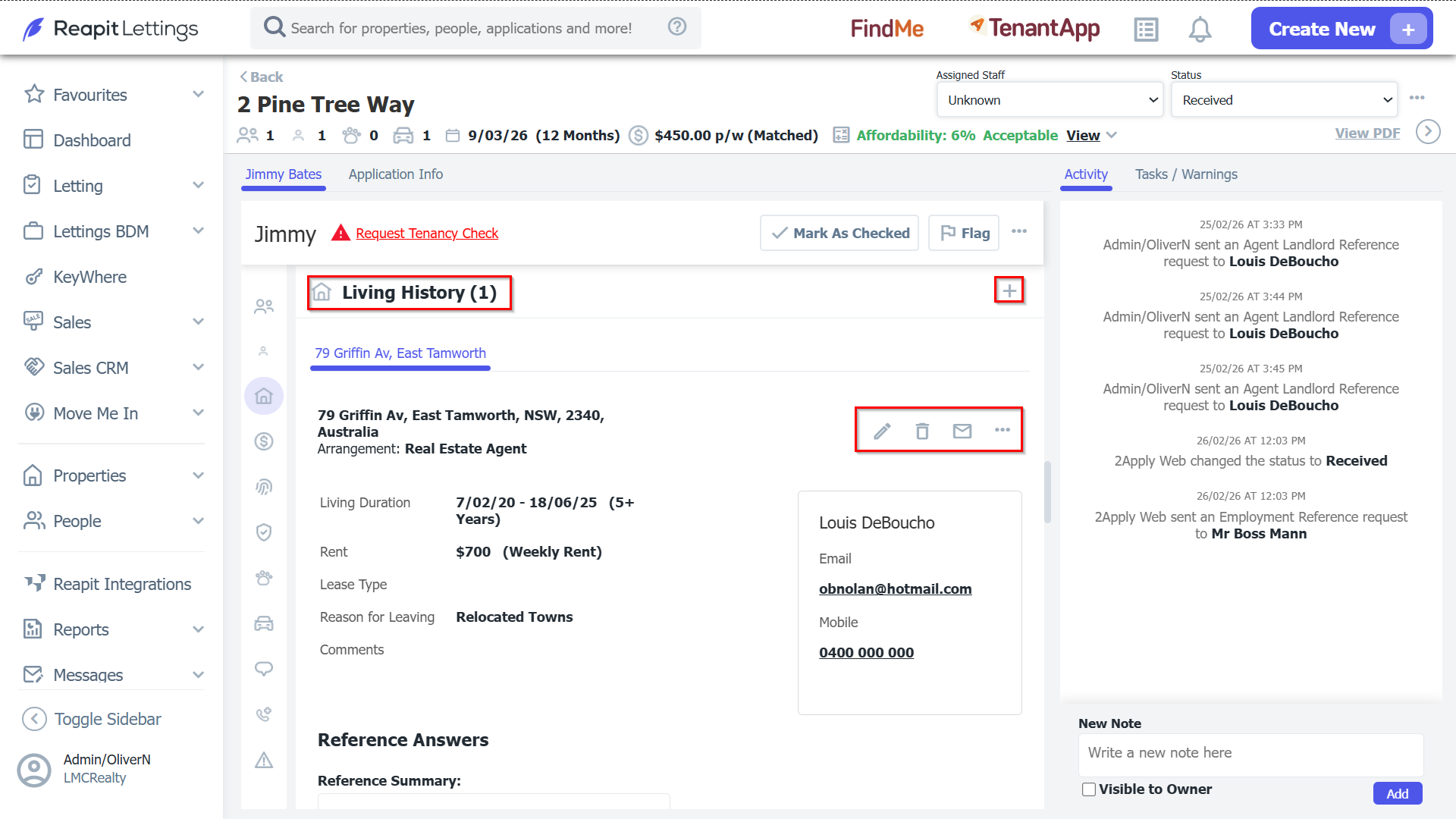Click the Toggle Sidebar control

coord(93,719)
